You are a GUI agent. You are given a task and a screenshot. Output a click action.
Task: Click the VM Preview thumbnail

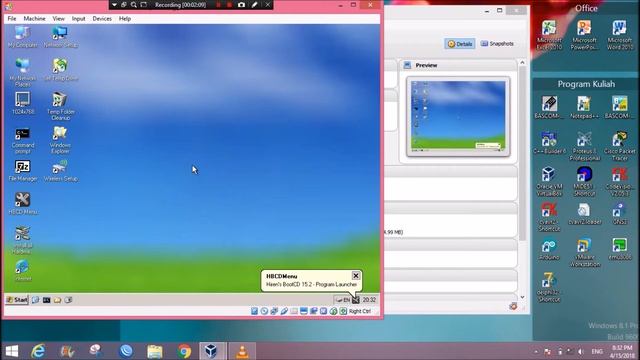pyautogui.click(x=458, y=116)
